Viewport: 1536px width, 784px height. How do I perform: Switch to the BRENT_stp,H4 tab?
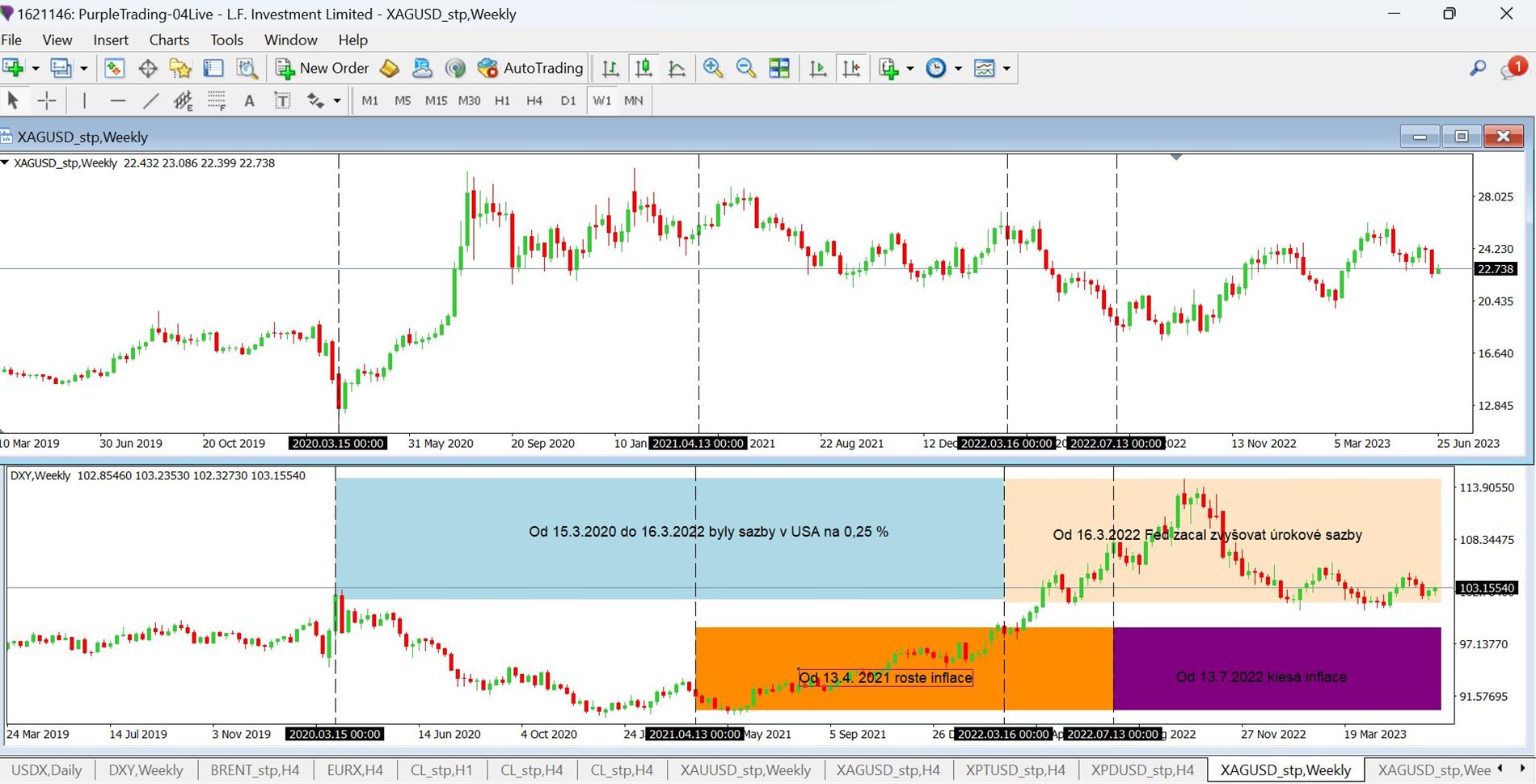click(x=255, y=770)
